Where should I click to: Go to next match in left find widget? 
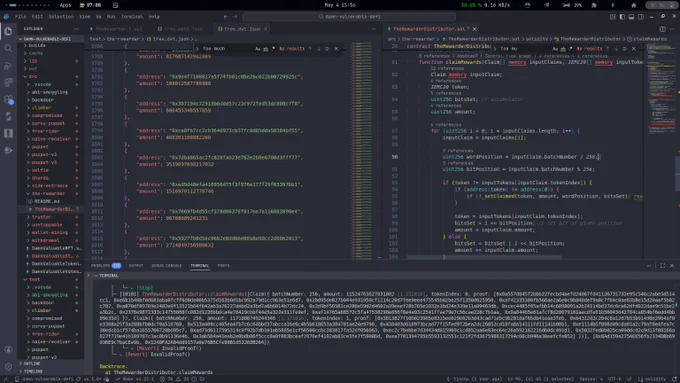(x=319, y=49)
